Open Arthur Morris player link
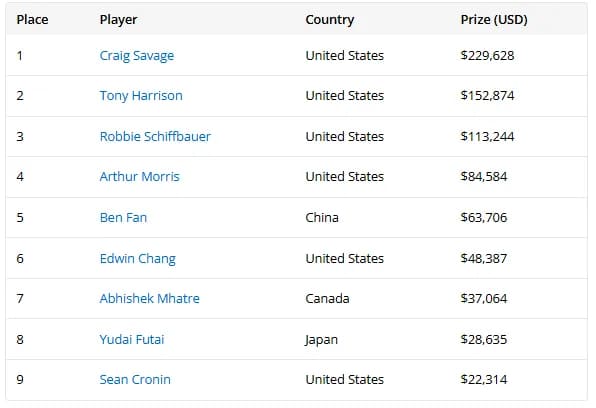Viewport: 596px width, 408px height. point(139,177)
